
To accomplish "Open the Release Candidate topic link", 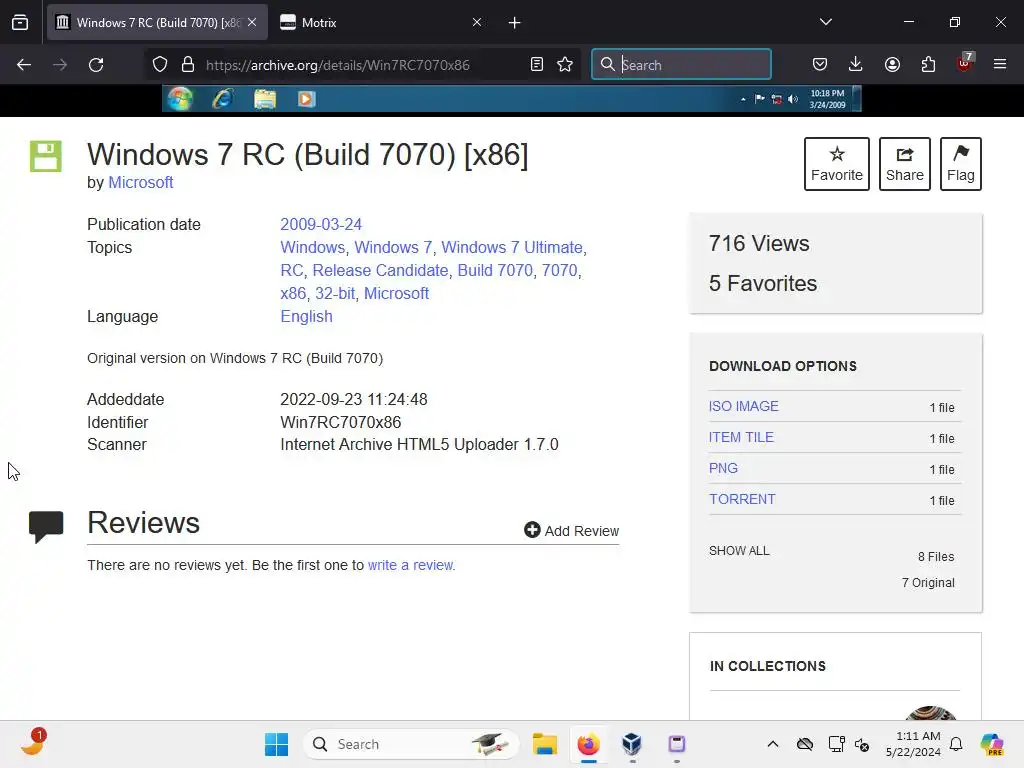I will (x=380, y=270).
